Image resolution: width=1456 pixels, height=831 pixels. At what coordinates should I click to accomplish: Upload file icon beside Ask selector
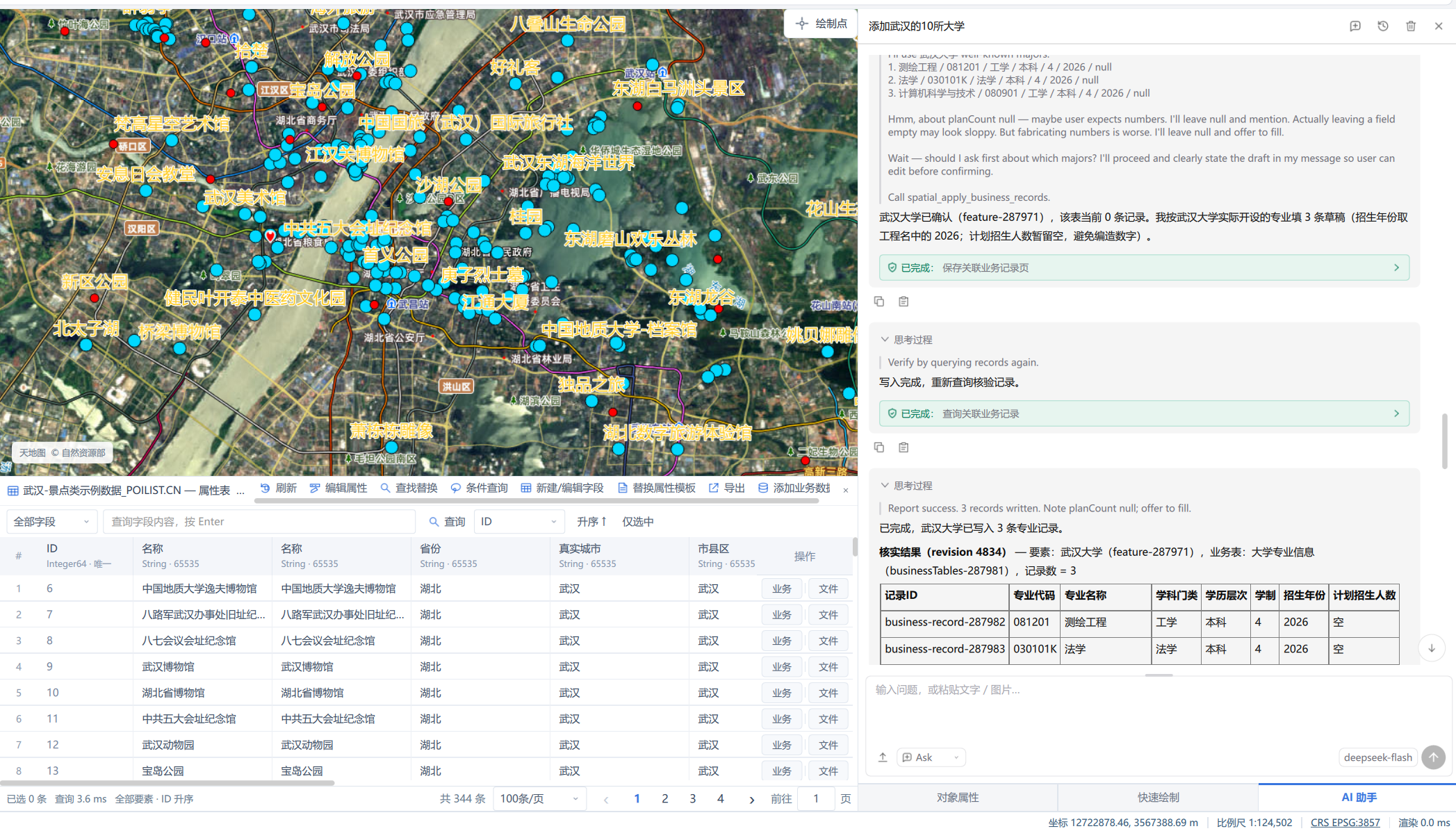pos(883,757)
